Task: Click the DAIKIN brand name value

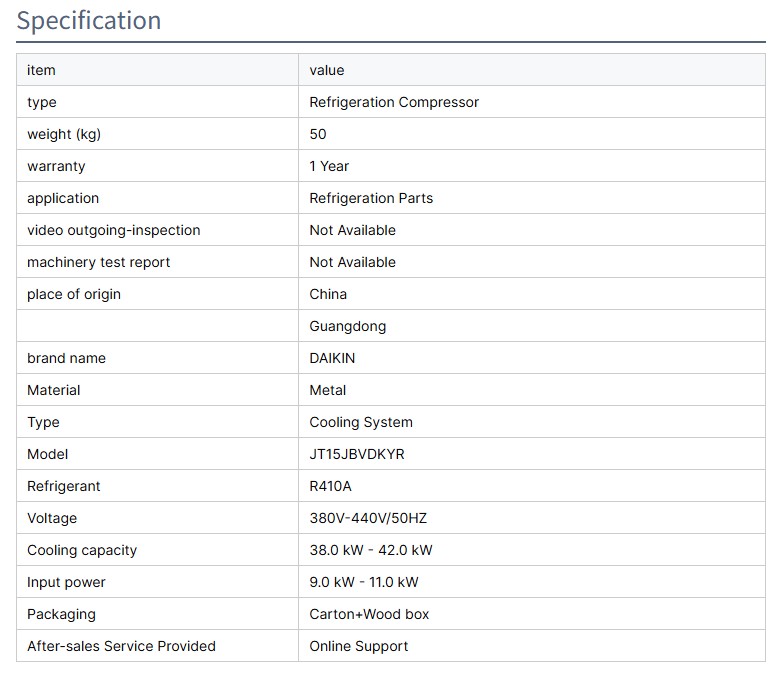Action: 332,358
